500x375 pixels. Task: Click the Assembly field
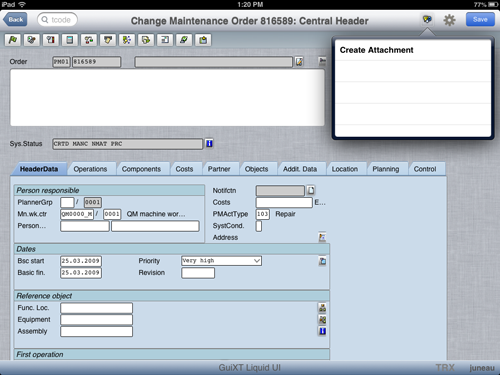96,331
